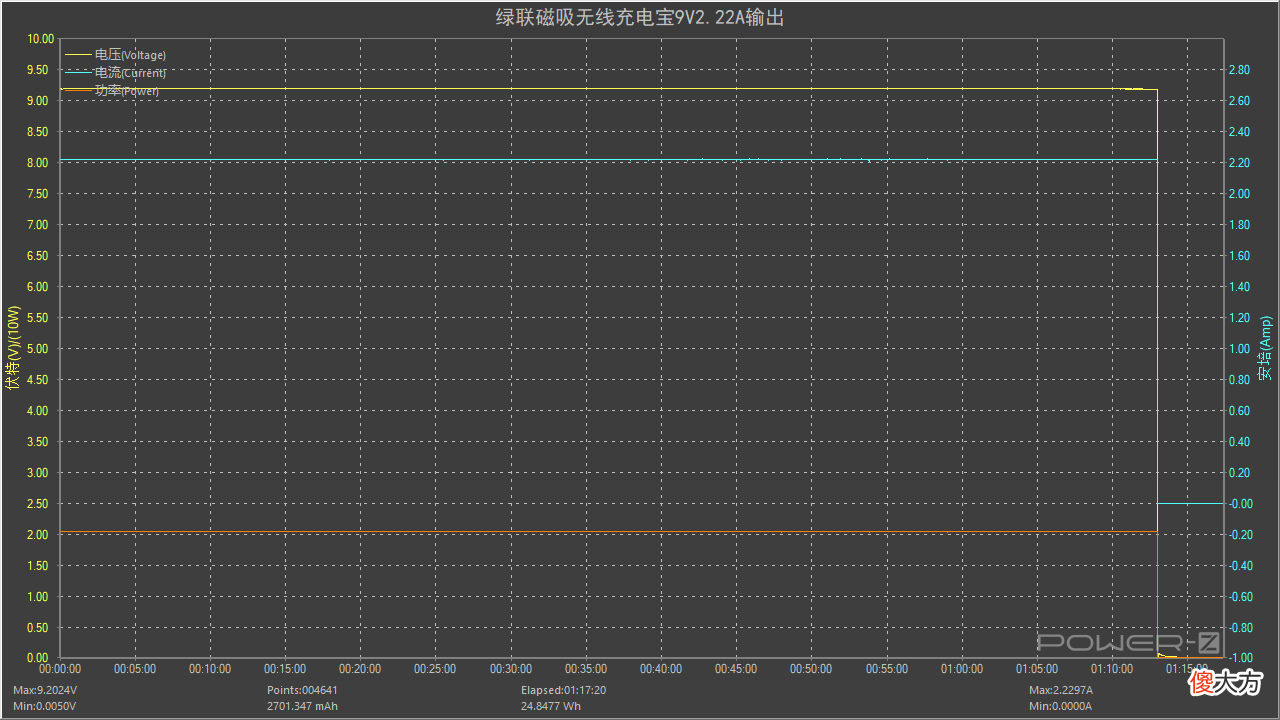Click the 2.40 ampere axis label

coord(1239,132)
